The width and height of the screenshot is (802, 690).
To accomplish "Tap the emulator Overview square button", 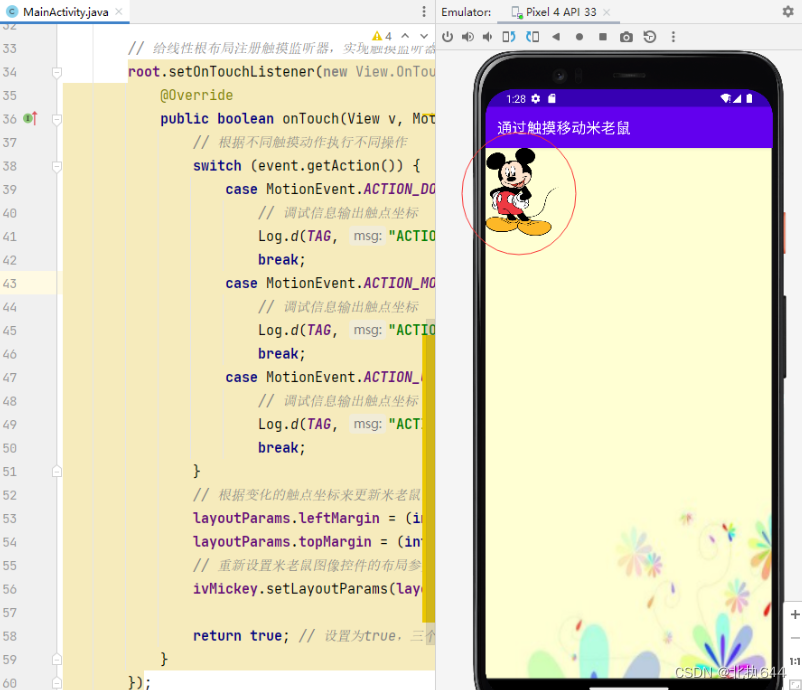I will tap(603, 37).
